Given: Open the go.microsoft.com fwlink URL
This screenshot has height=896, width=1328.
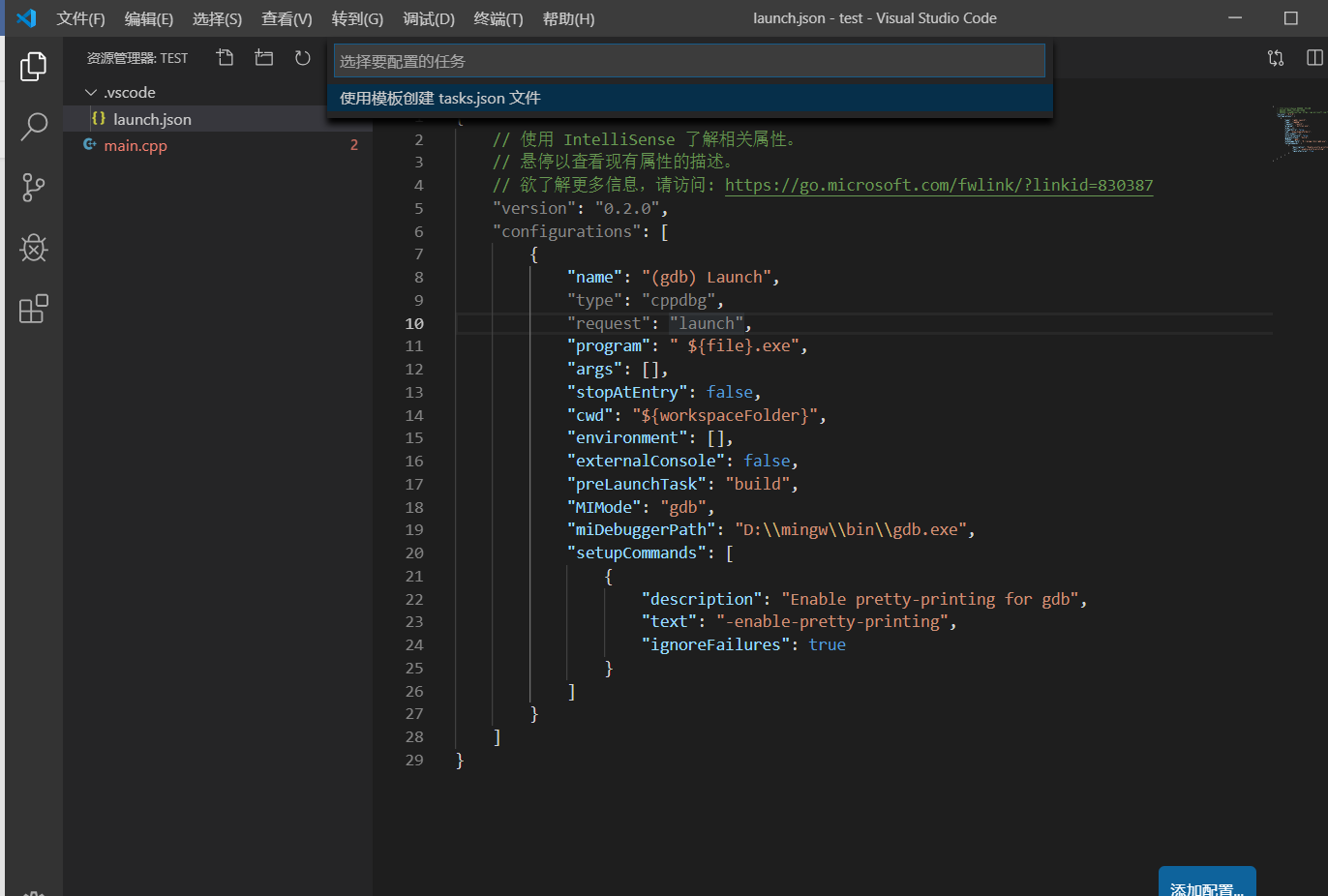Looking at the screenshot, I should click(x=939, y=185).
